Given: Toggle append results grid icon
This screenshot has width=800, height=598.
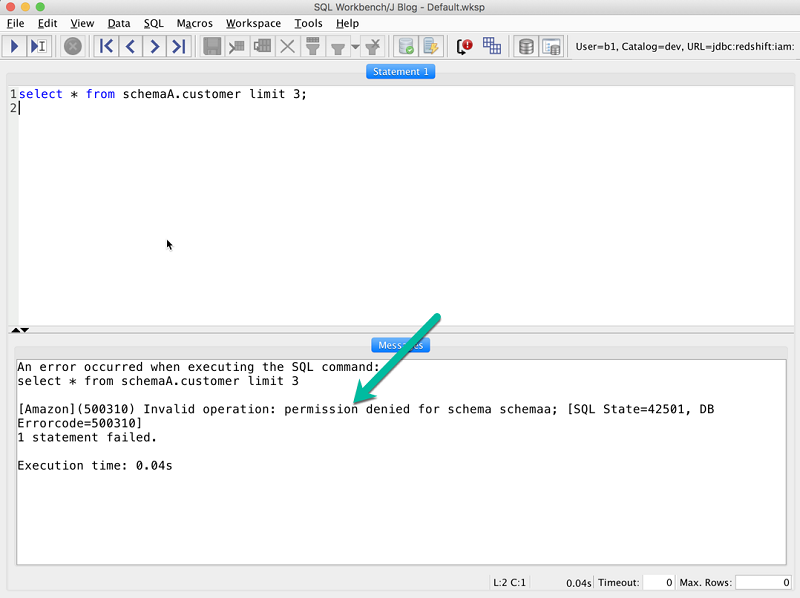Looking at the screenshot, I should click(x=492, y=46).
